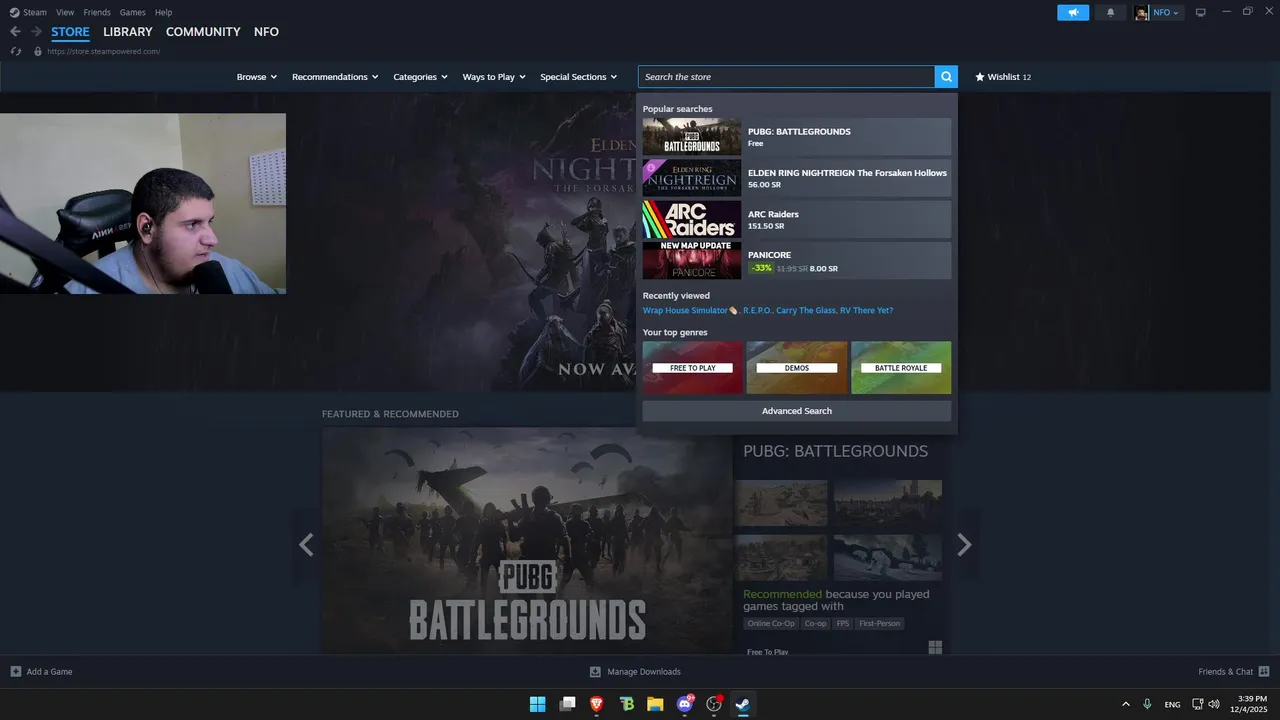Click the microphone tray icon
Screen dimensions: 1280x720
click(x=1148, y=704)
